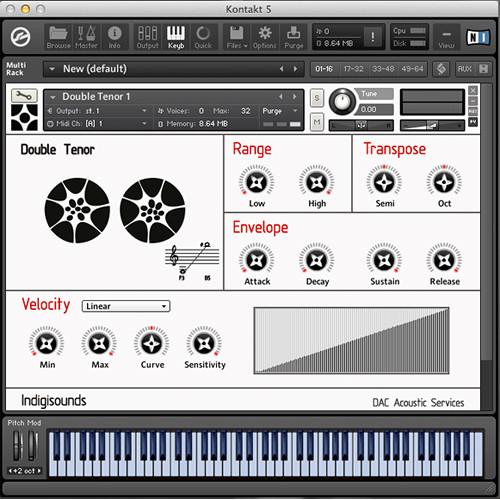Open the Output mixer section
The image size is (500, 500).
coord(147,37)
